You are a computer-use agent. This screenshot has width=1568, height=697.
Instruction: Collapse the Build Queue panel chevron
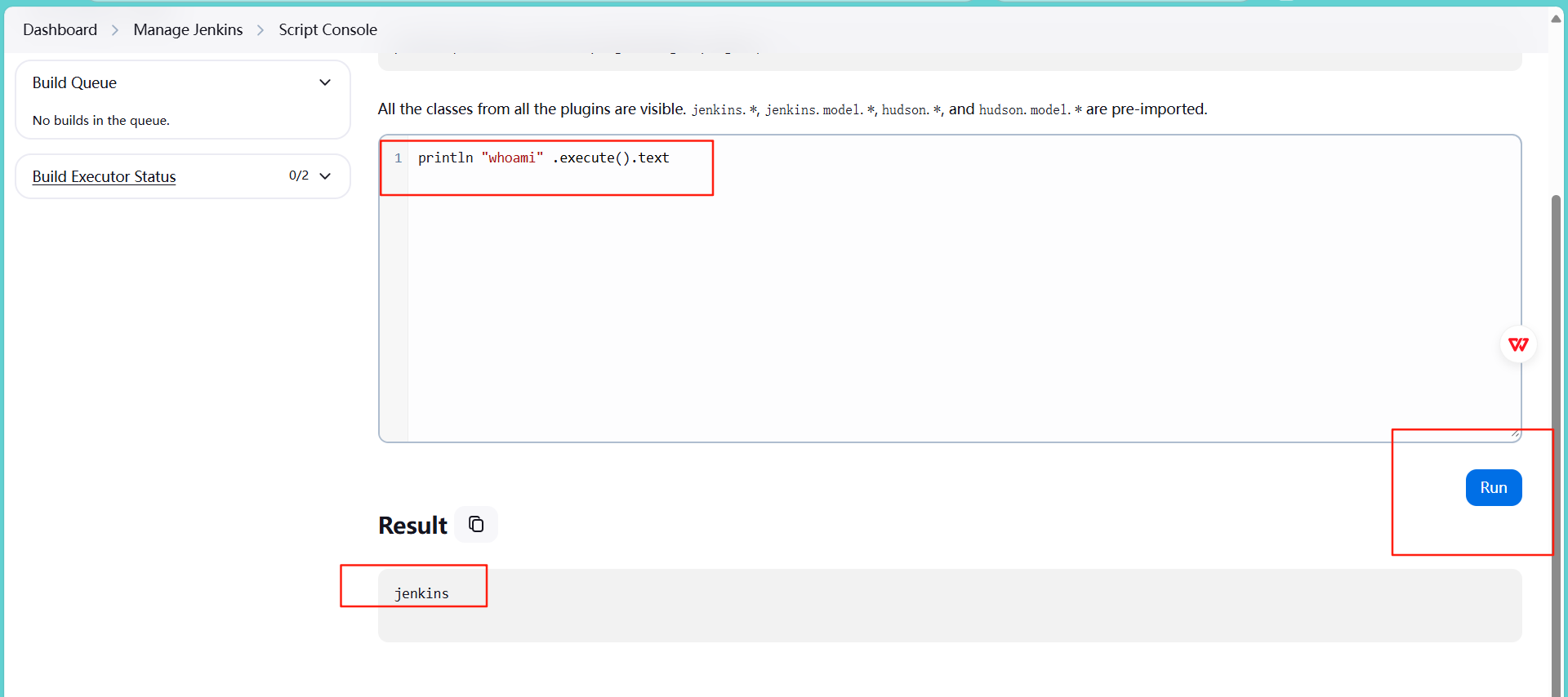click(x=325, y=82)
